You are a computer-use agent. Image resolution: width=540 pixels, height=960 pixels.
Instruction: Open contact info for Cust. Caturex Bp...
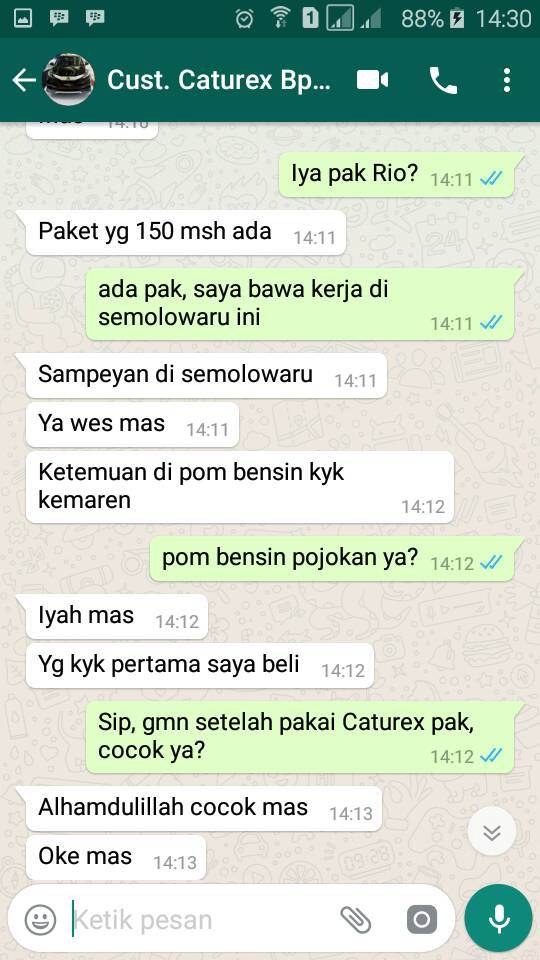219,80
